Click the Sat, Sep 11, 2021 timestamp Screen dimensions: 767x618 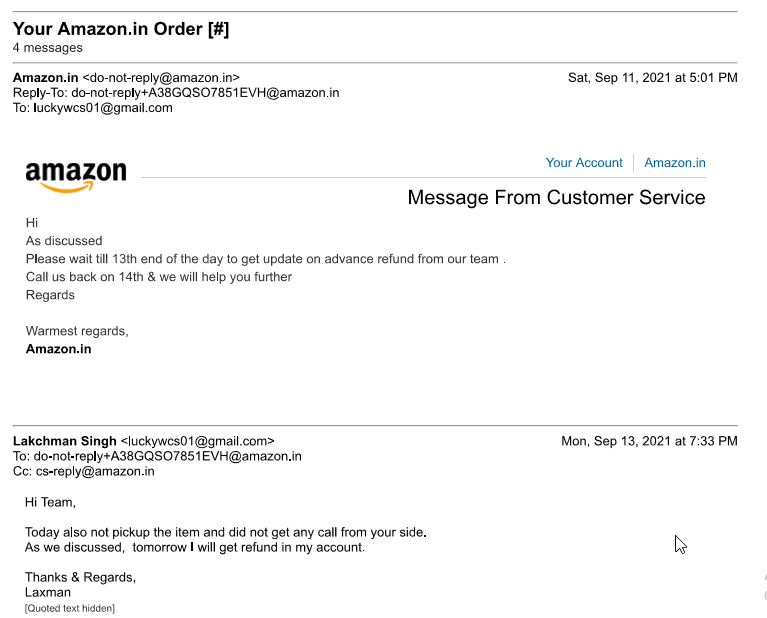[652, 77]
